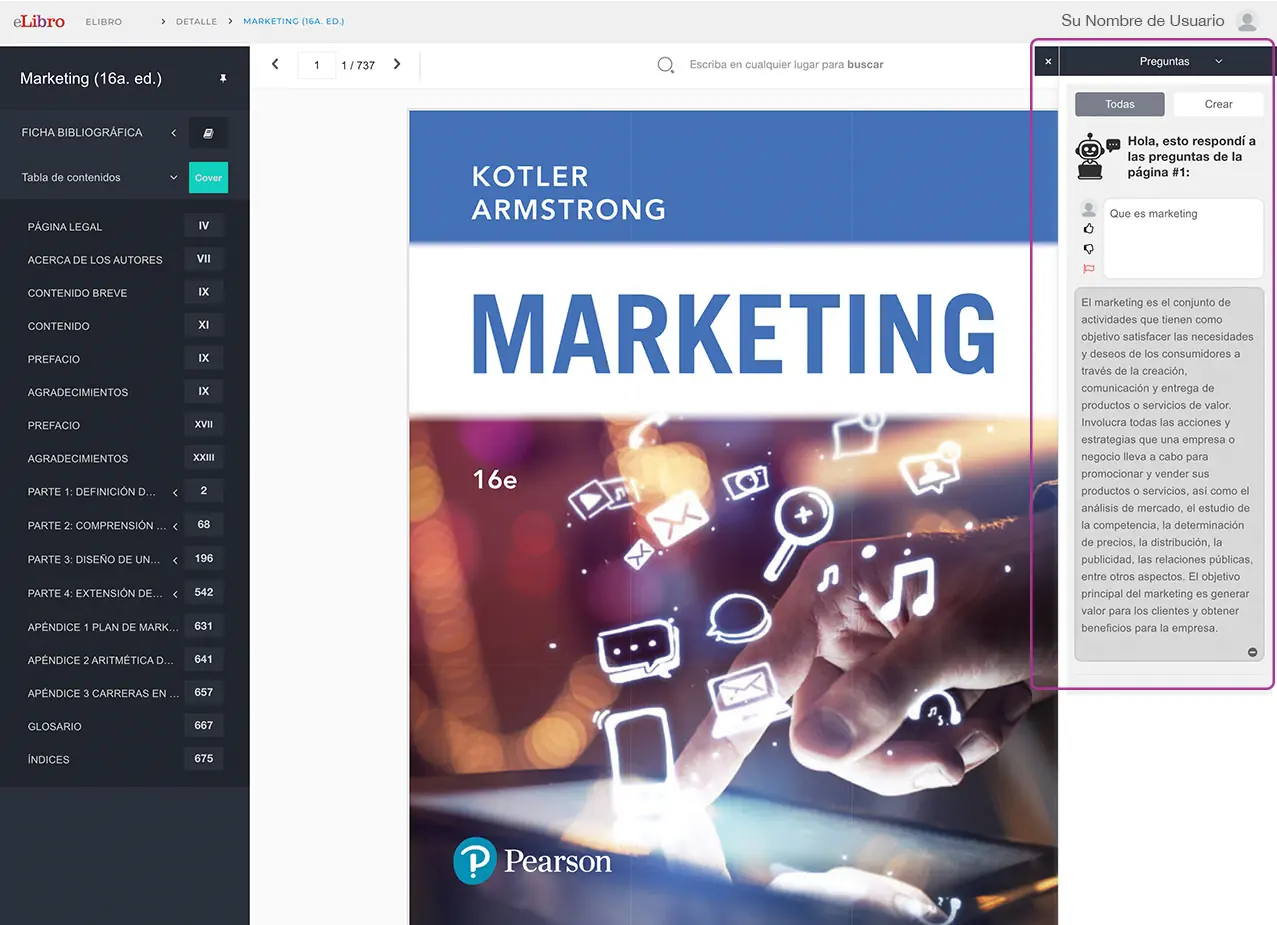This screenshot has height=925, width=1277.
Task: Expand the FICHA BIBLIOGRÁFICA section
Action: point(174,133)
